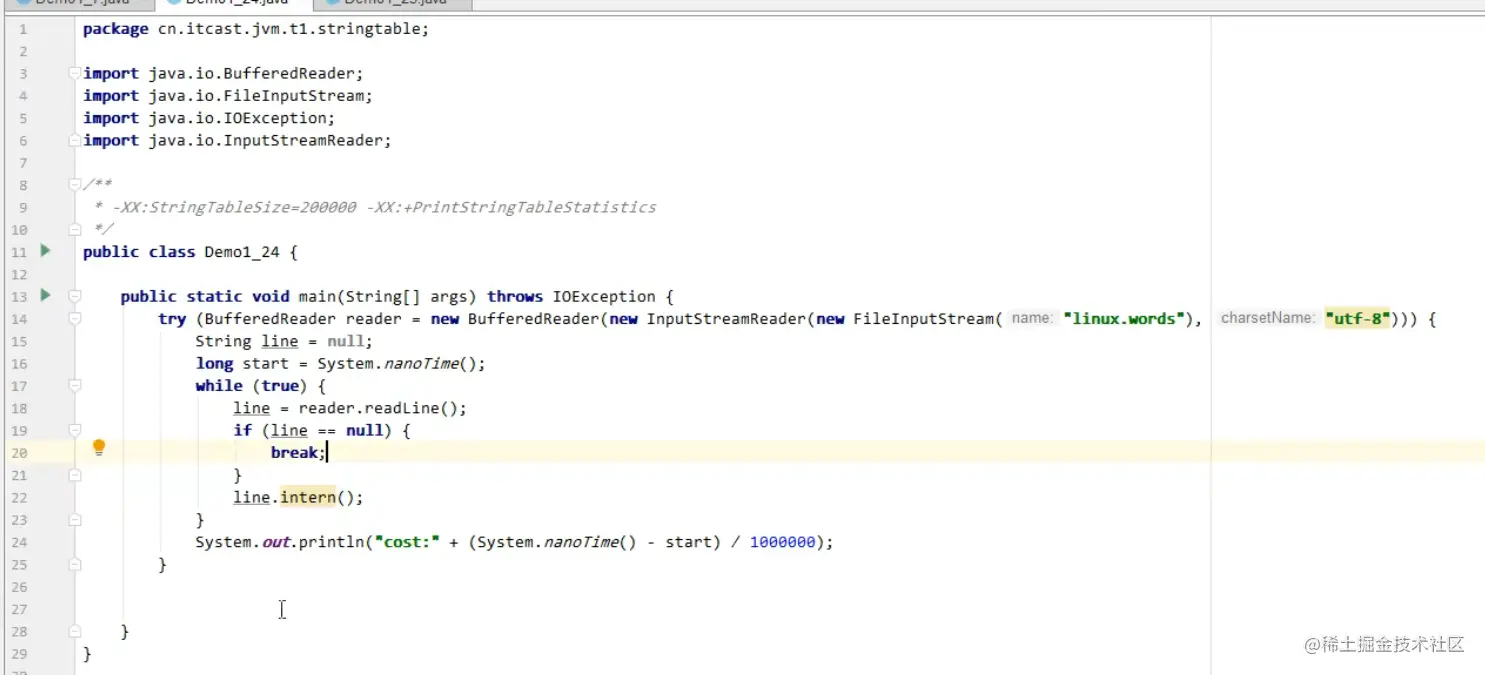
Task: Click line number 24 in gutter
Action: [19, 542]
